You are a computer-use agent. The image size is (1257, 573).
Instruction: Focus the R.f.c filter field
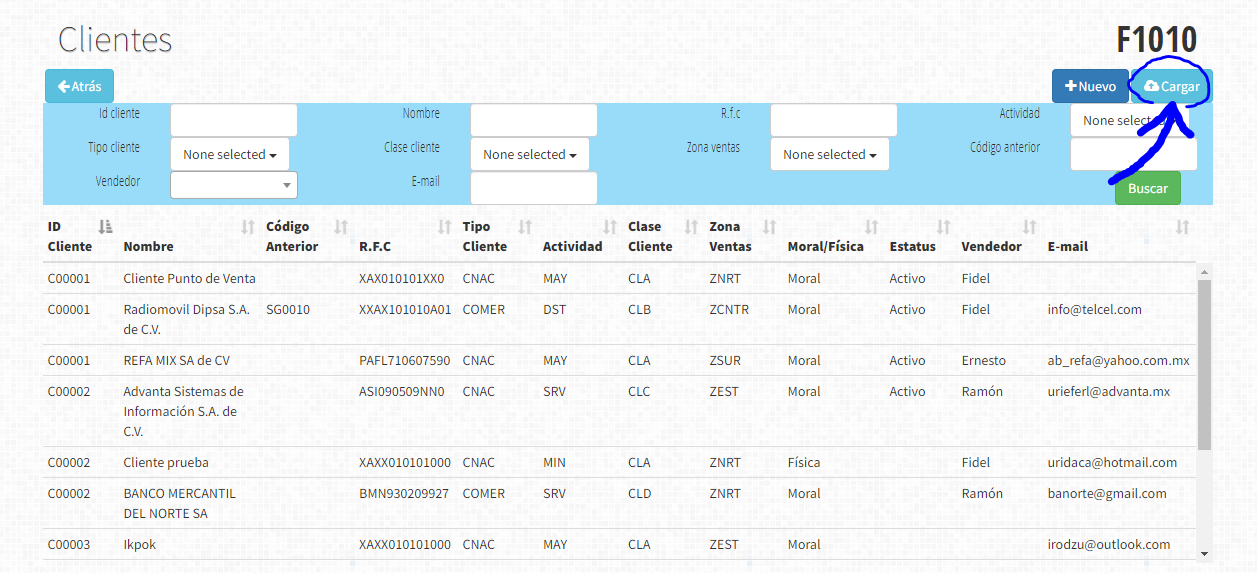tap(834, 120)
